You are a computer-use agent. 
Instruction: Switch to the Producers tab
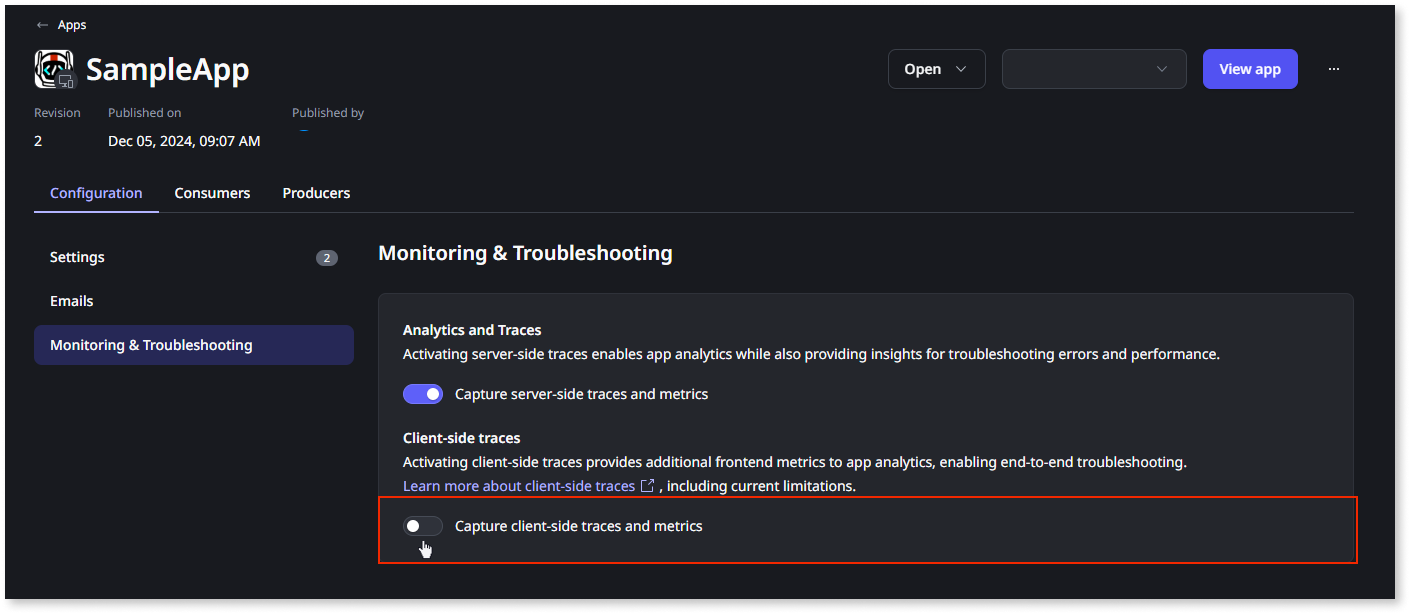tap(316, 193)
